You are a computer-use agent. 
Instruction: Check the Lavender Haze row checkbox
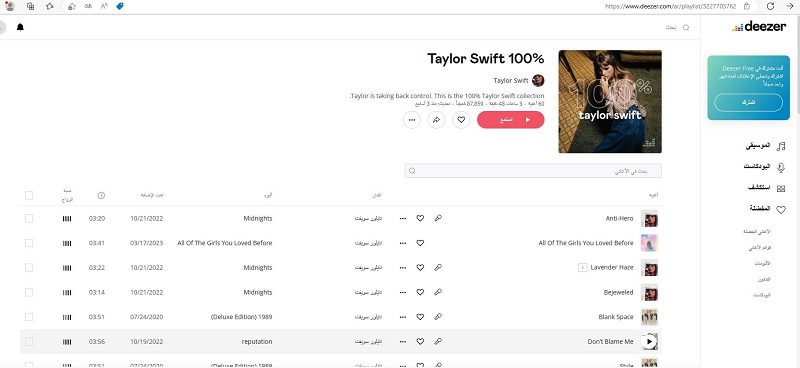click(x=29, y=267)
